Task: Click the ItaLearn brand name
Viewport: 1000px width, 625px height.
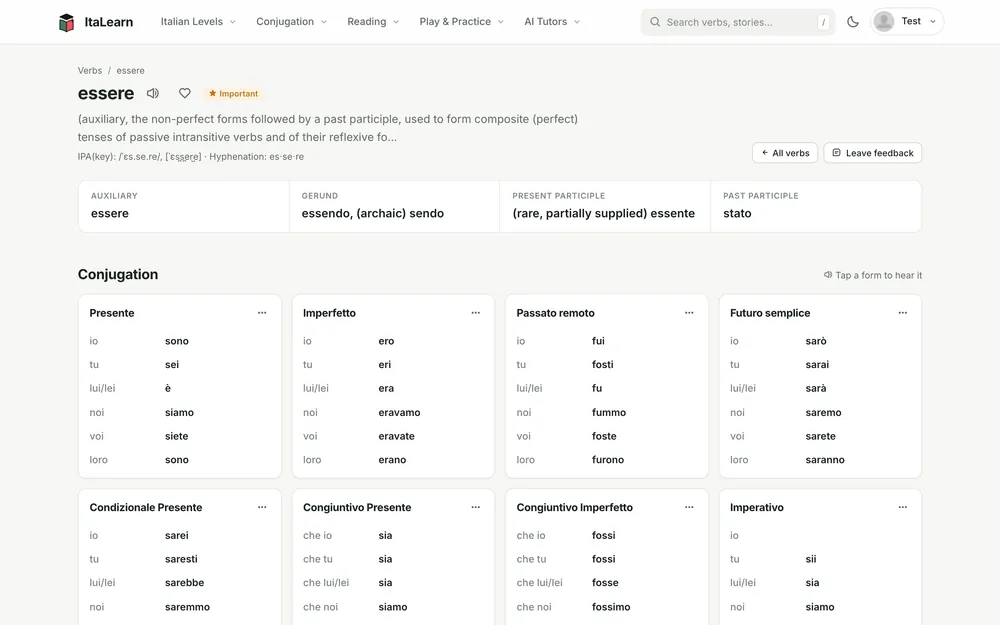Action: pos(109,22)
